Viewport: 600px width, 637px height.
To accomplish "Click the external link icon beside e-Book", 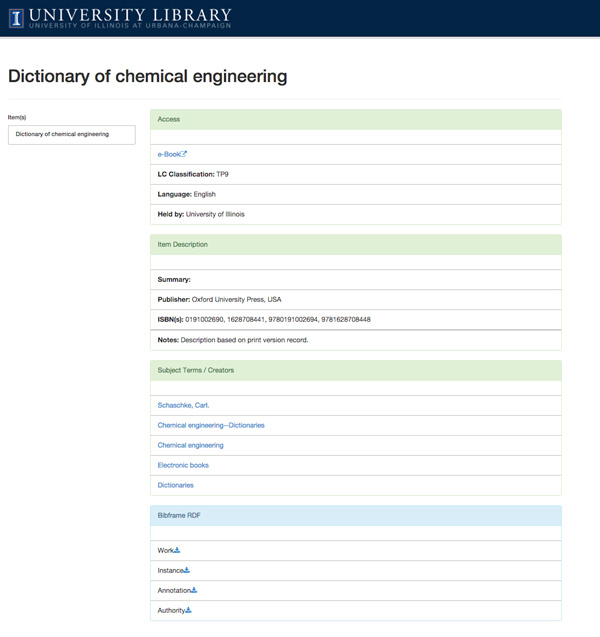I will coord(184,154).
